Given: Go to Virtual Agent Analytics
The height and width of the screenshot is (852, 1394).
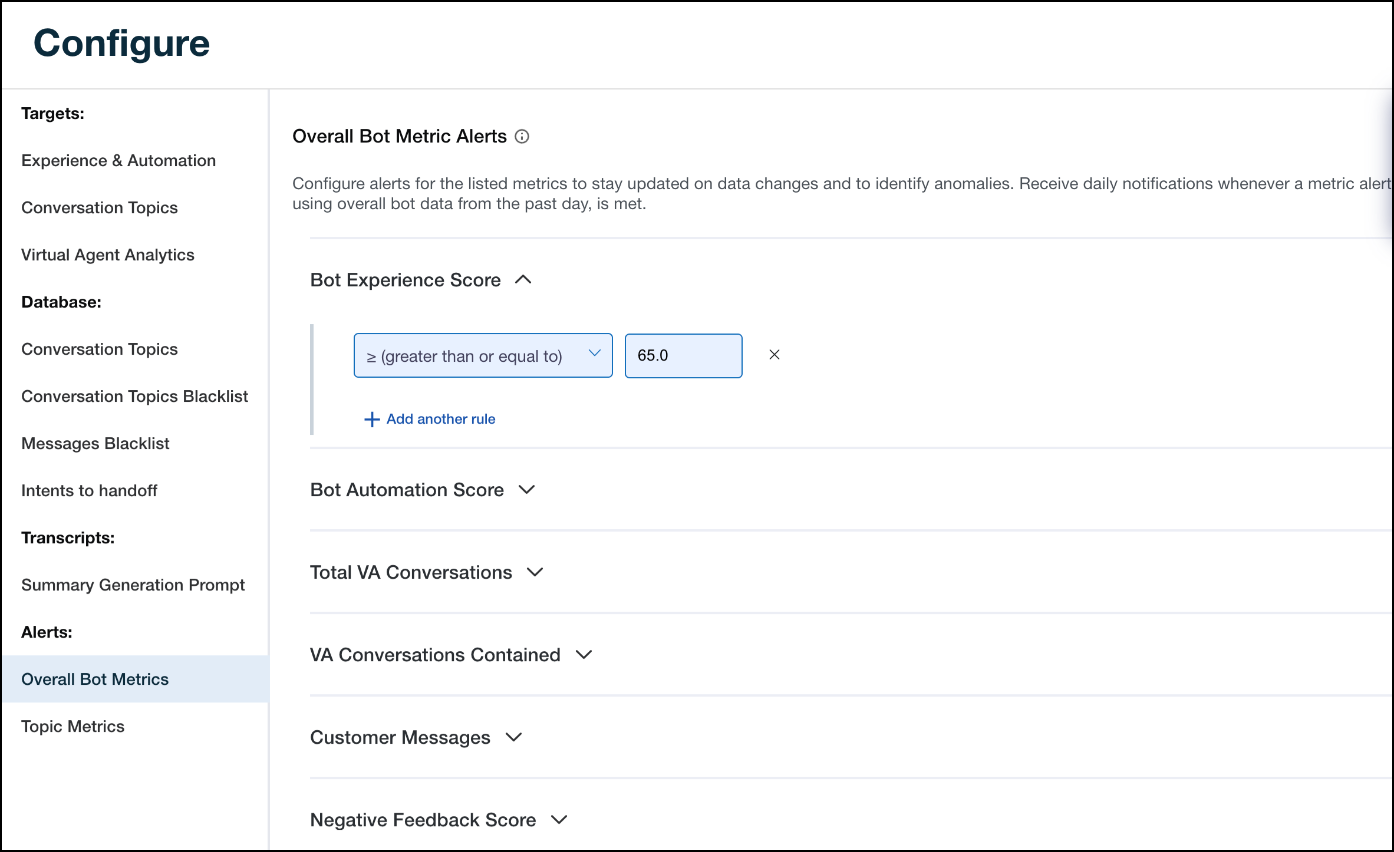Looking at the screenshot, I should 108,255.
